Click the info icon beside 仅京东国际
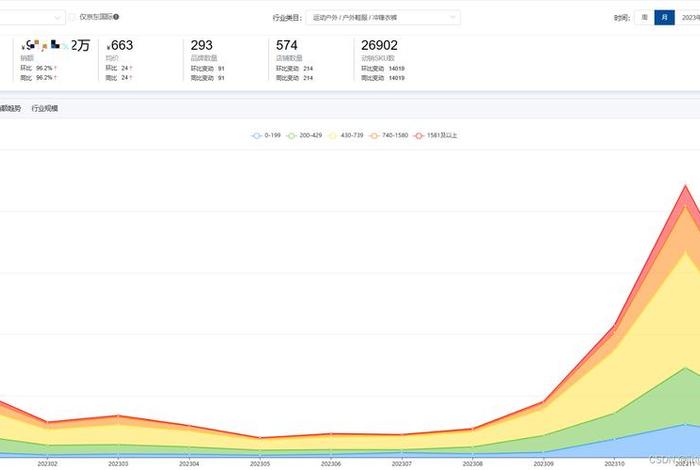The image size is (700, 470). click(x=116, y=17)
